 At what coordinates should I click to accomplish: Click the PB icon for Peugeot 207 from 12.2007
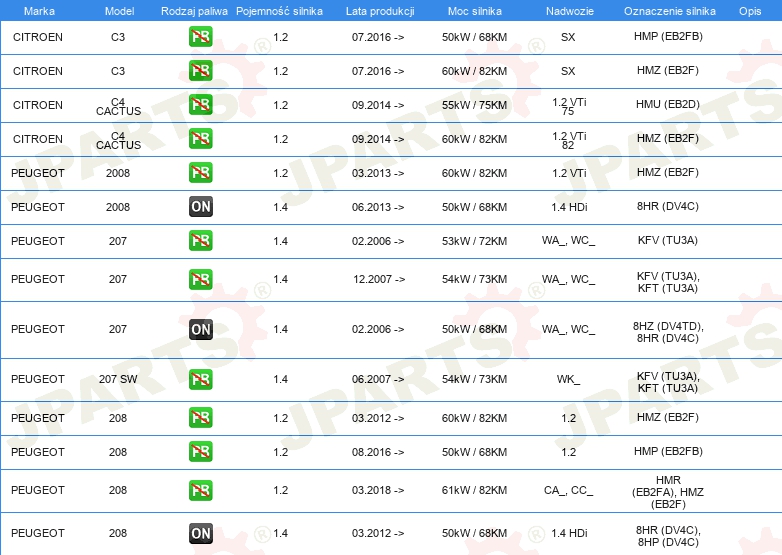coord(200,279)
